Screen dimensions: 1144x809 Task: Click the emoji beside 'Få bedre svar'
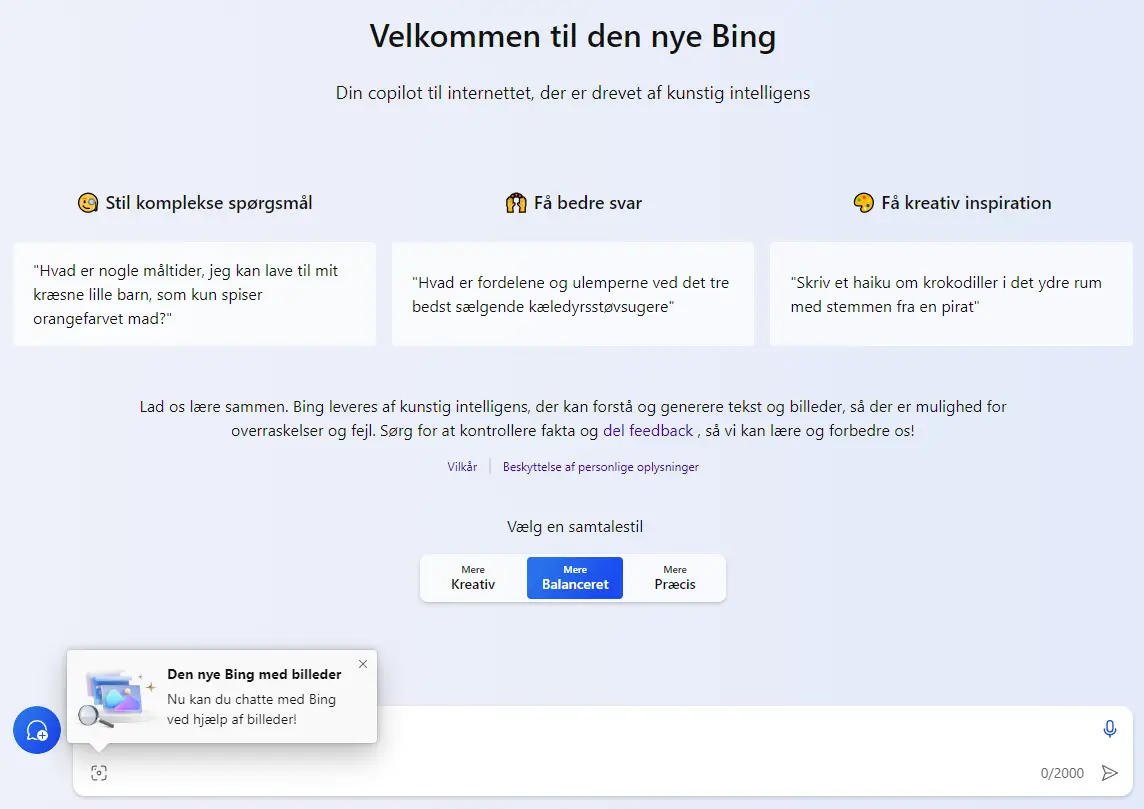(x=516, y=203)
